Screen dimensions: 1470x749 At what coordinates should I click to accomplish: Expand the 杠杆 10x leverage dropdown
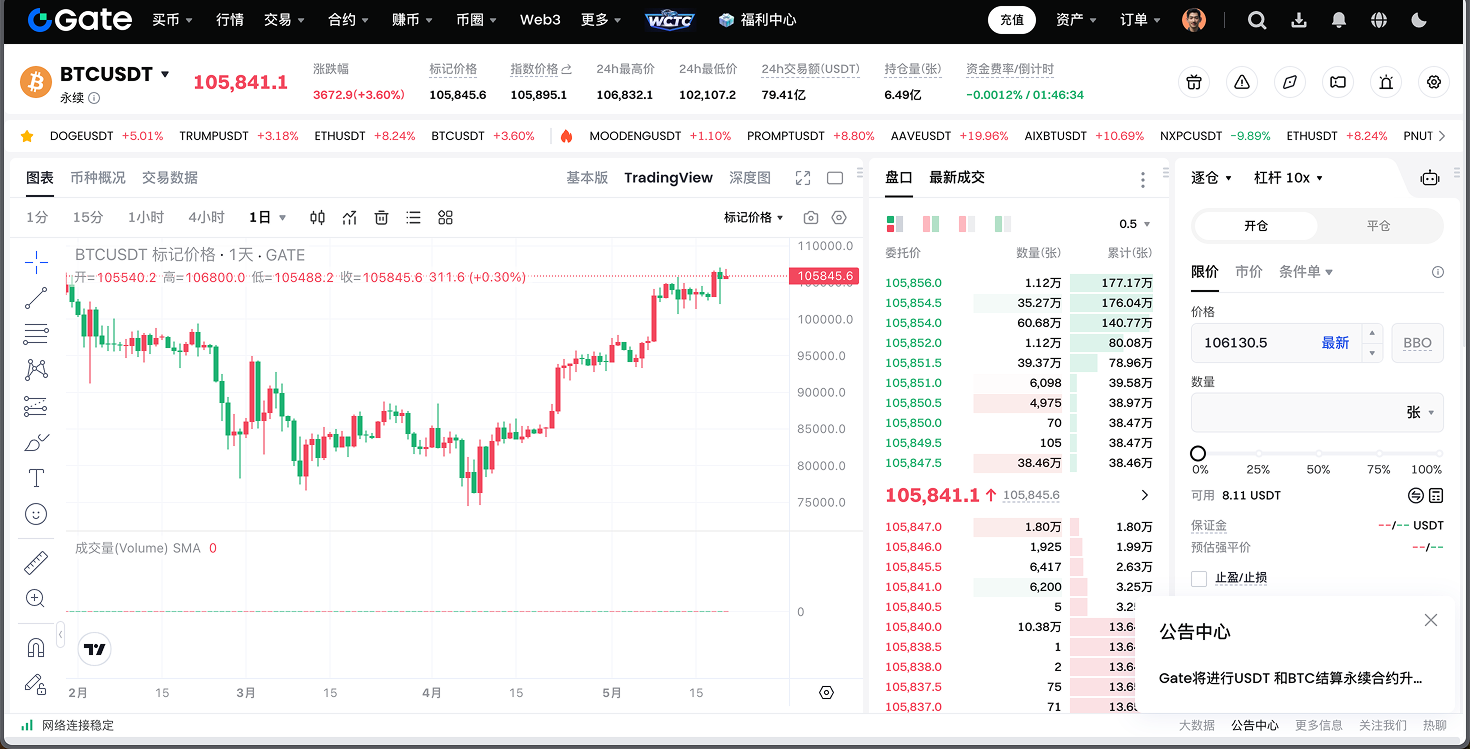point(1288,178)
